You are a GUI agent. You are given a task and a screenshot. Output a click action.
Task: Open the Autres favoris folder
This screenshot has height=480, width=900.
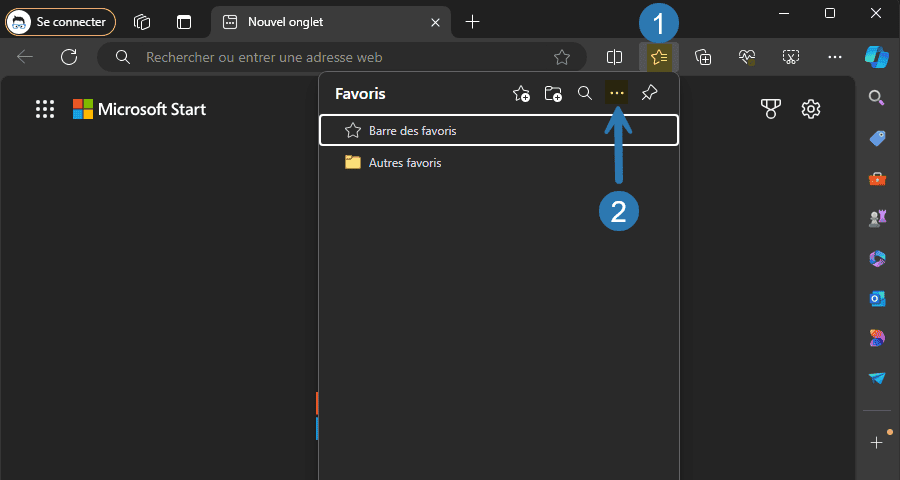499,162
